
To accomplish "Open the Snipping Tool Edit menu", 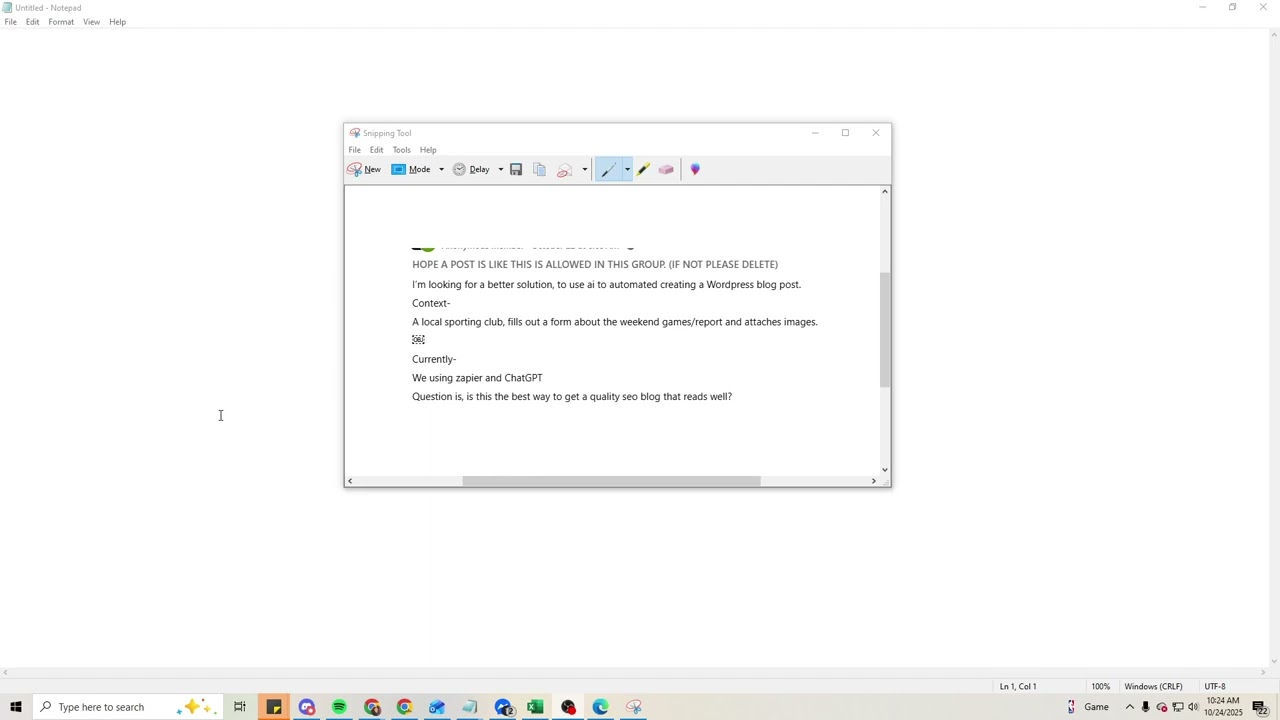I will coord(376,150).
